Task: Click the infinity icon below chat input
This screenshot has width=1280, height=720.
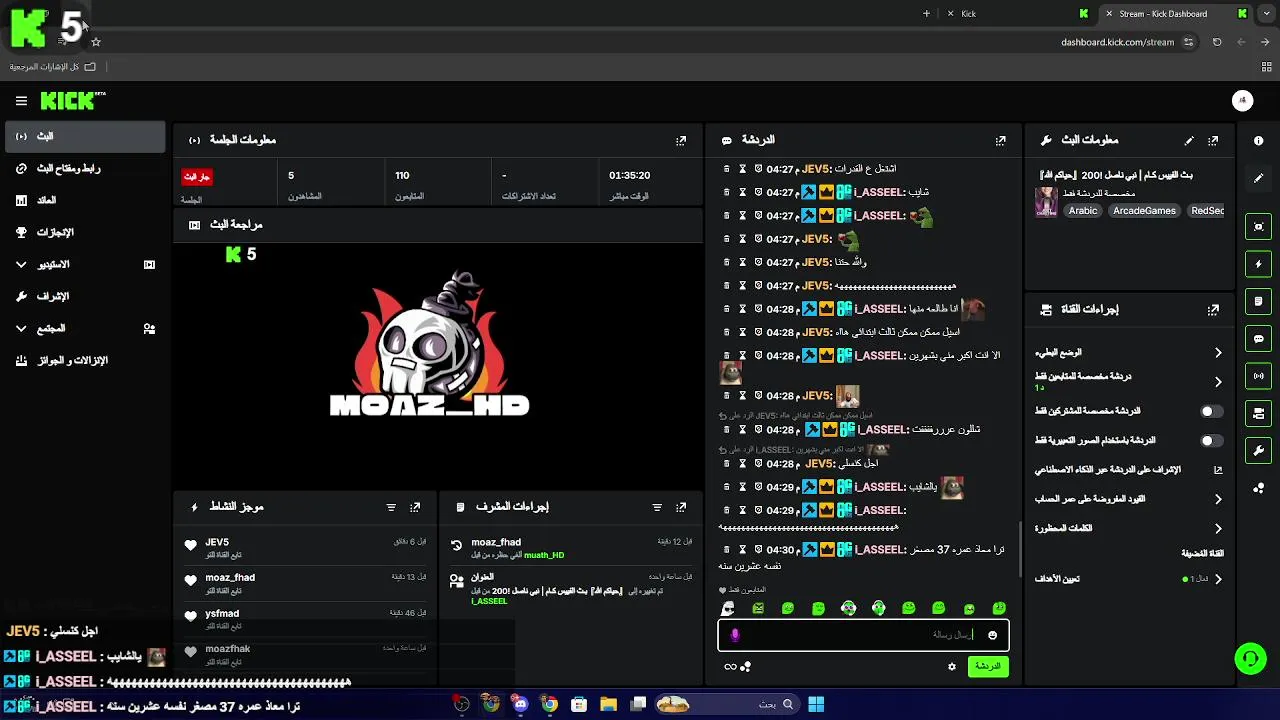Action: pyautogui.click(x=730, y=667)
